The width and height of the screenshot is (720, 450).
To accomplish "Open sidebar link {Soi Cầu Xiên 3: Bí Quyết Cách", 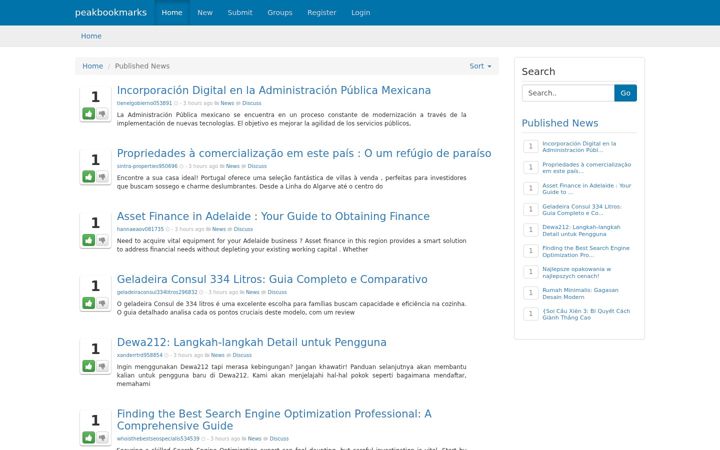I will tap(586, 314).
